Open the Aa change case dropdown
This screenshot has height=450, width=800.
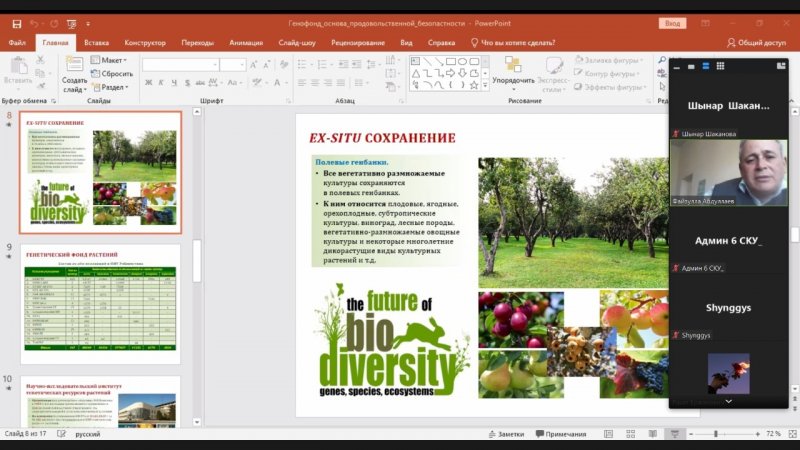(234, 83)
